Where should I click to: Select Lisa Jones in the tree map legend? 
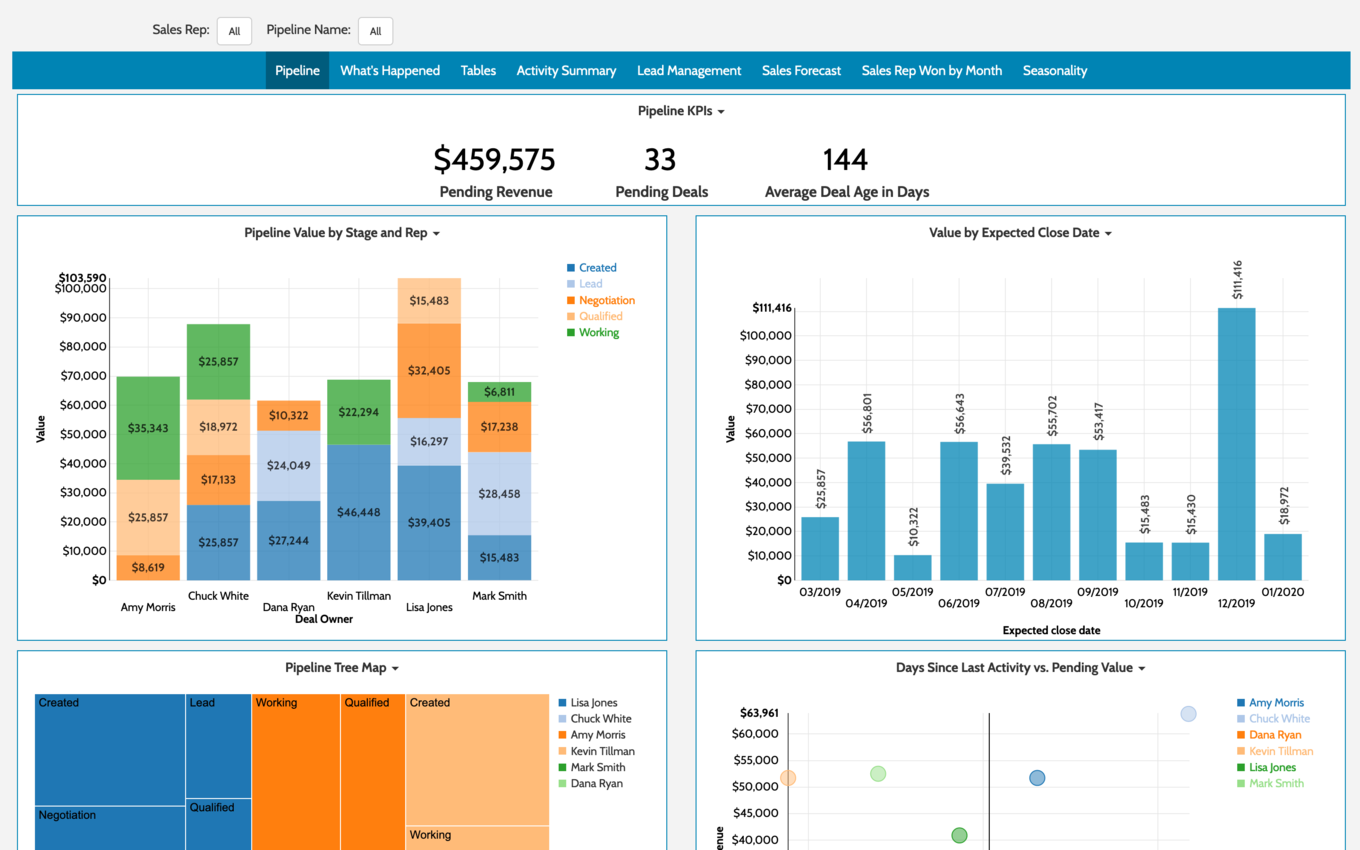click(594, 703)
